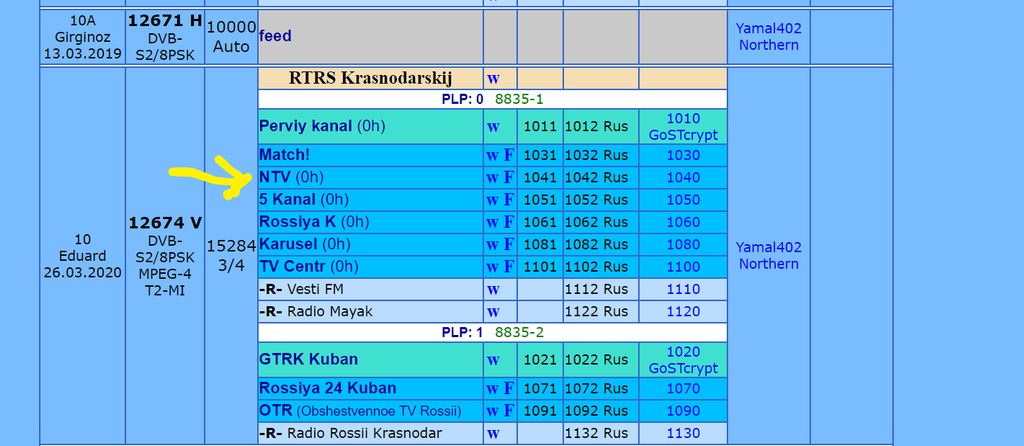This screenshot has width=1024, height=446.
Task: Click SID value 1050 for 5 Kanal
Action: point(683,200)
